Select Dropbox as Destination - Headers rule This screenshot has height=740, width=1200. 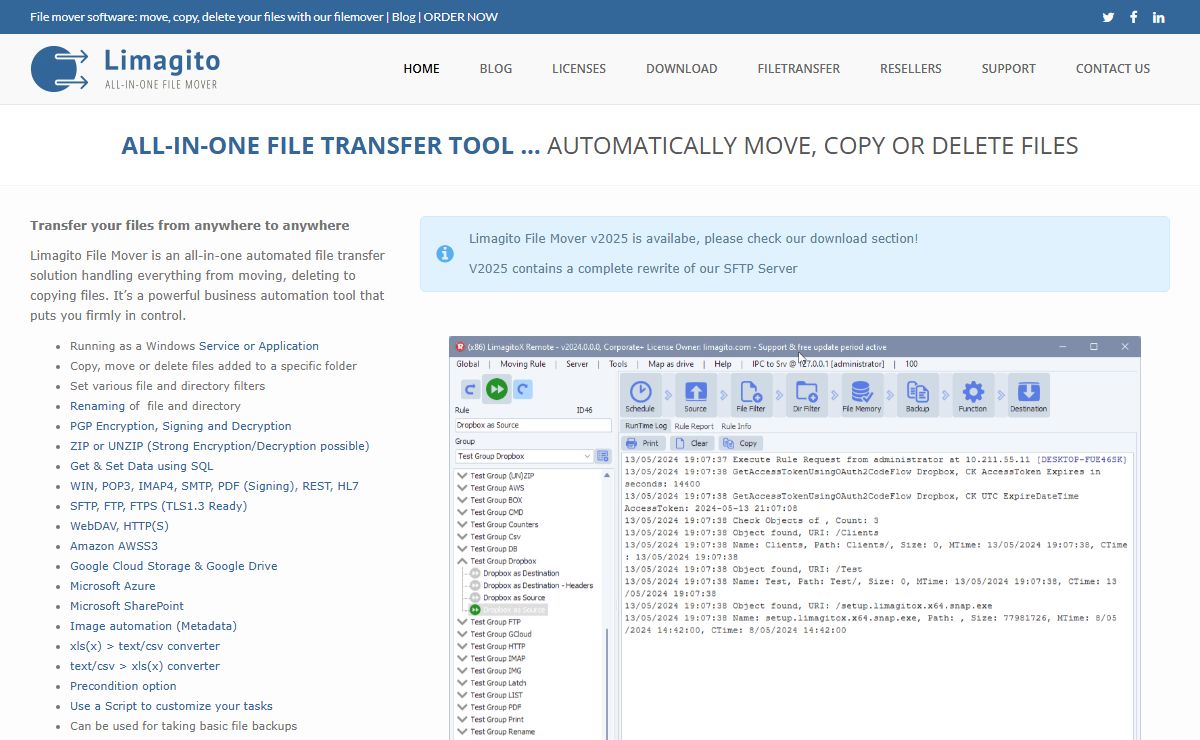coord(538,586)
